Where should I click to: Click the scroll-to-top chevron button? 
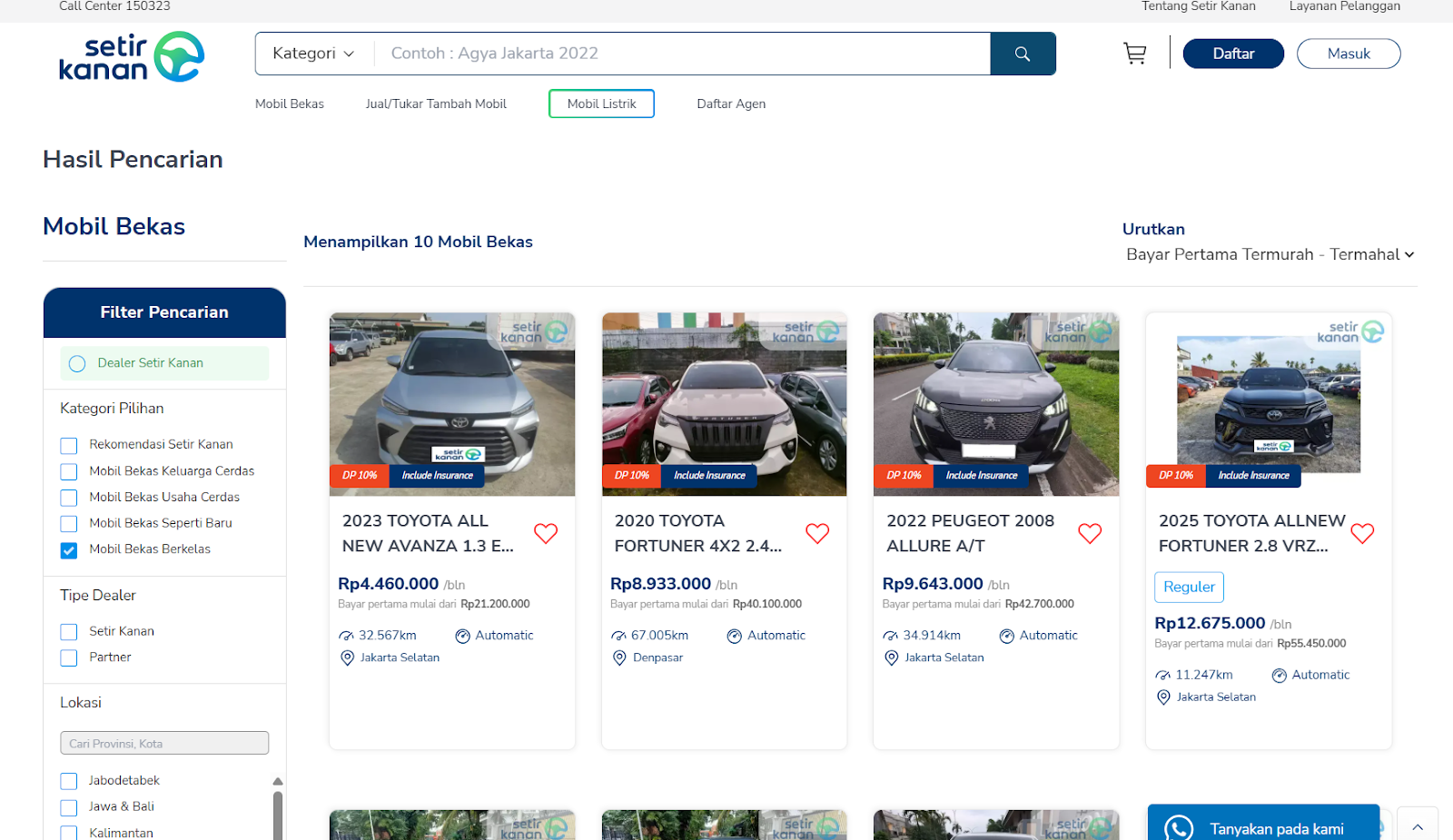click(1418, 826)
